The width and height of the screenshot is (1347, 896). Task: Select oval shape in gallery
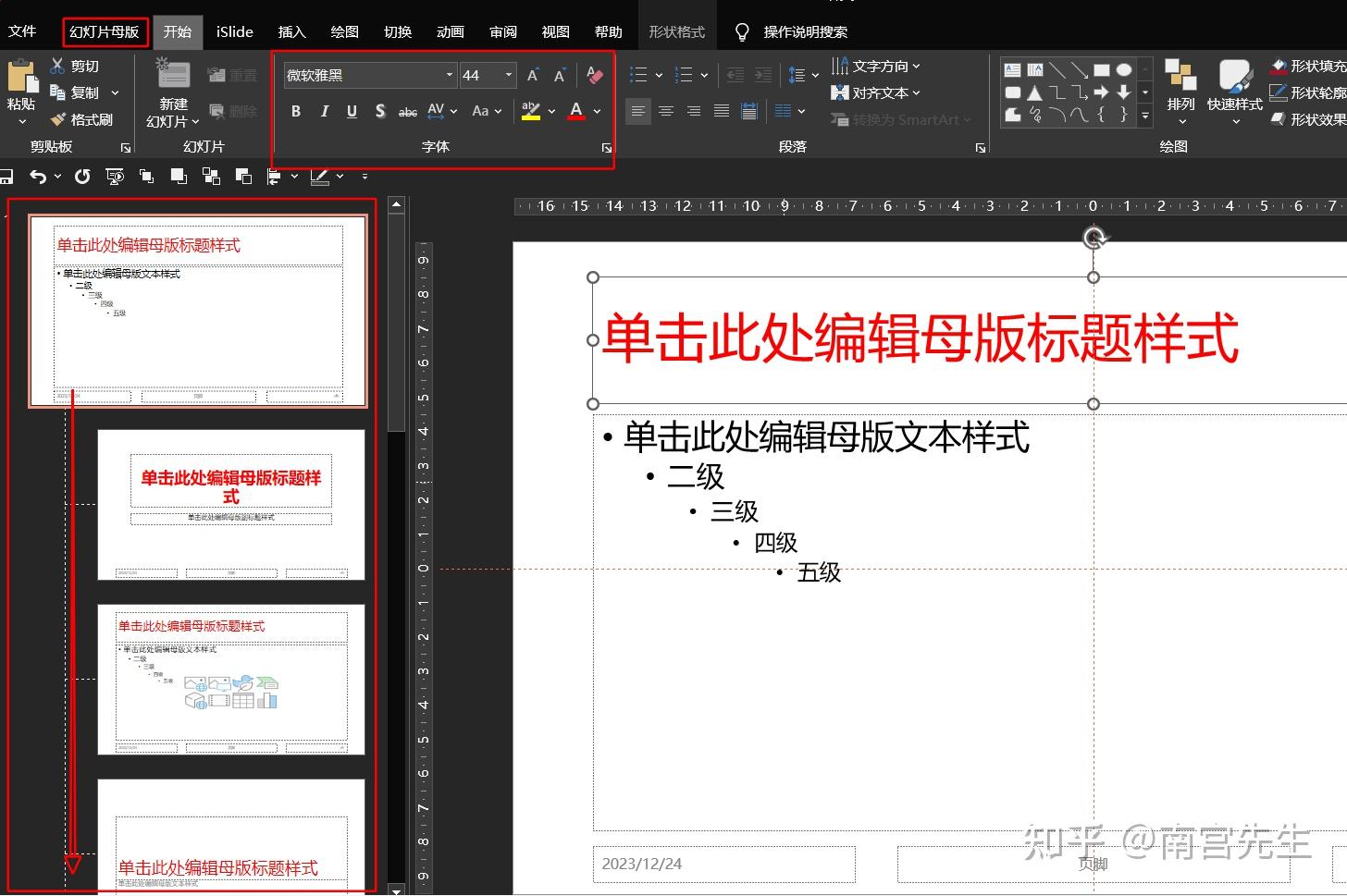pyautogui.click(x=1124, y=69)
